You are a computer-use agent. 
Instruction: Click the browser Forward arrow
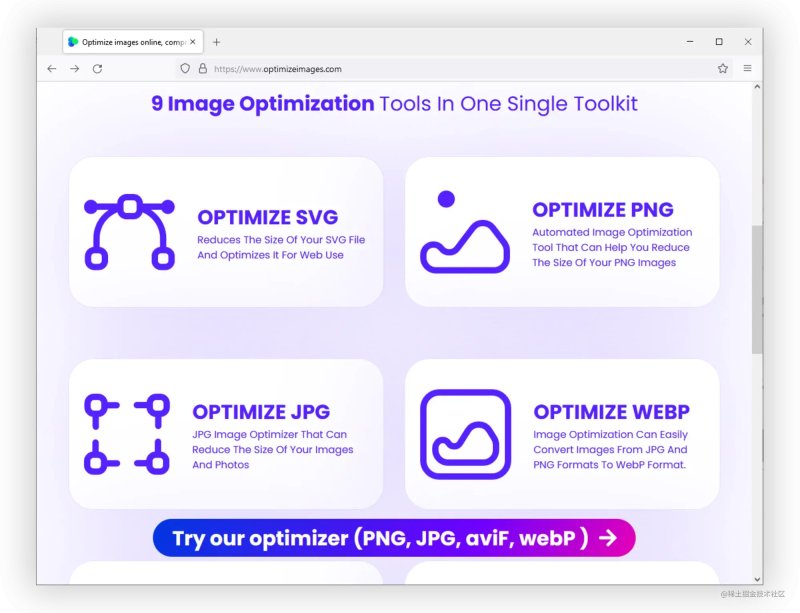(74, 68)
